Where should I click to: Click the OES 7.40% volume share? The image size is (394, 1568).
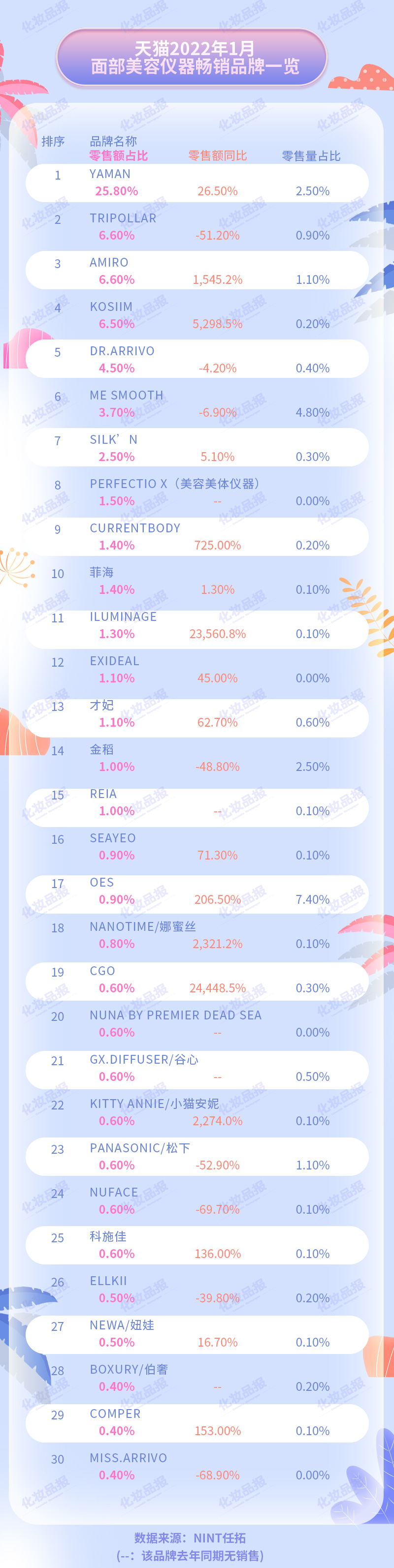(x=312, y=899)
